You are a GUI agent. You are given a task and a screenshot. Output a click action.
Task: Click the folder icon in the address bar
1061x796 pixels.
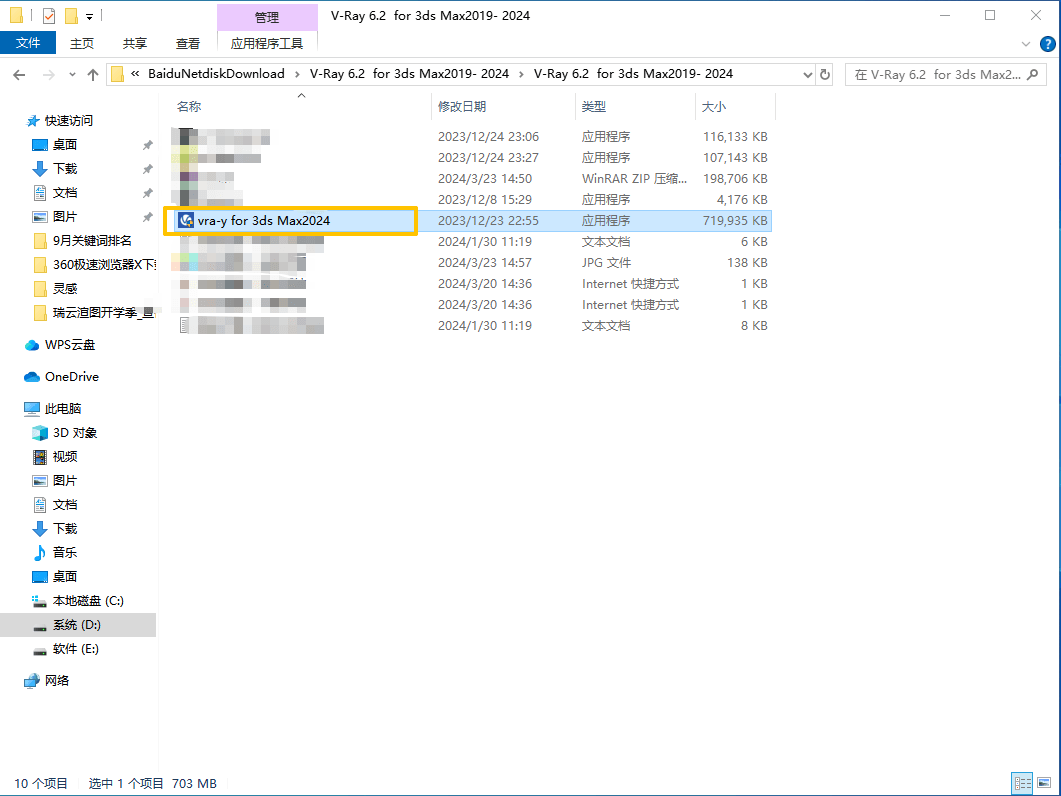pyautogui.click(x=117, y=74)
